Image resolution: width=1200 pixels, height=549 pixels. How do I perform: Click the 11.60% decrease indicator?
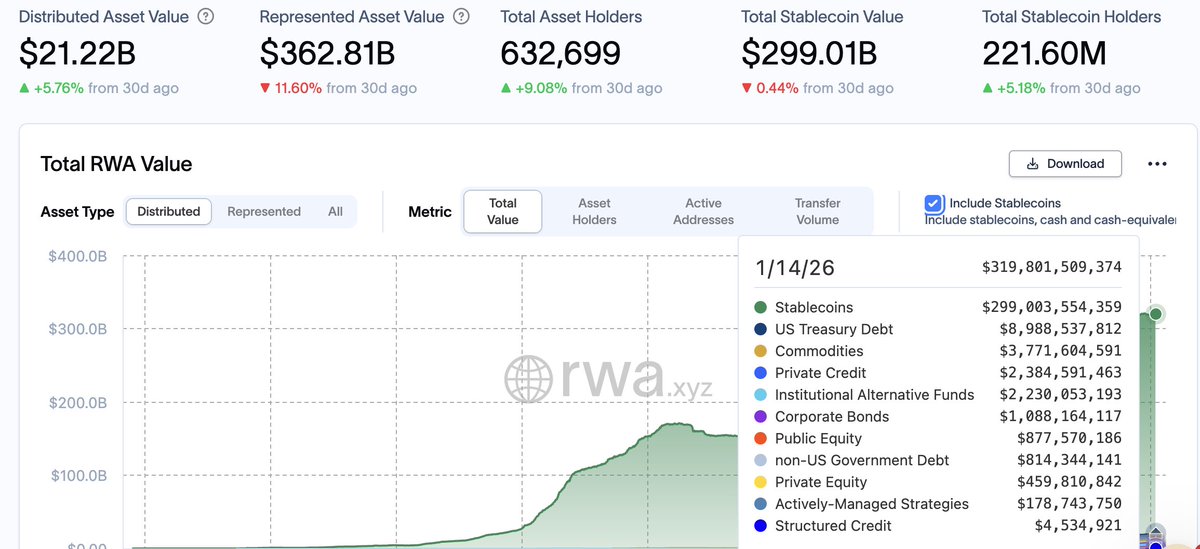[x=291, y=88]
